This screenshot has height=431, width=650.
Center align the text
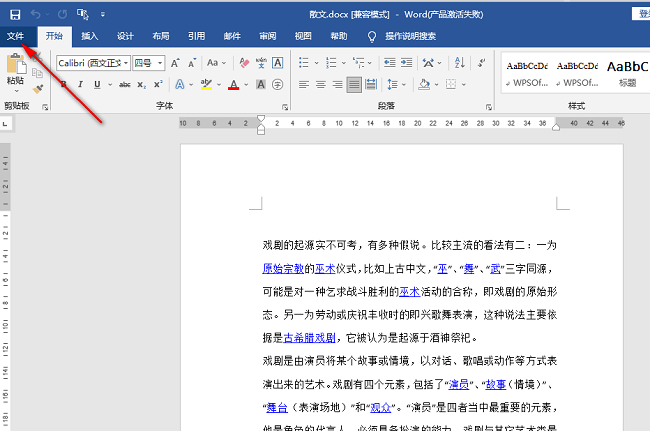coord(320,85)
